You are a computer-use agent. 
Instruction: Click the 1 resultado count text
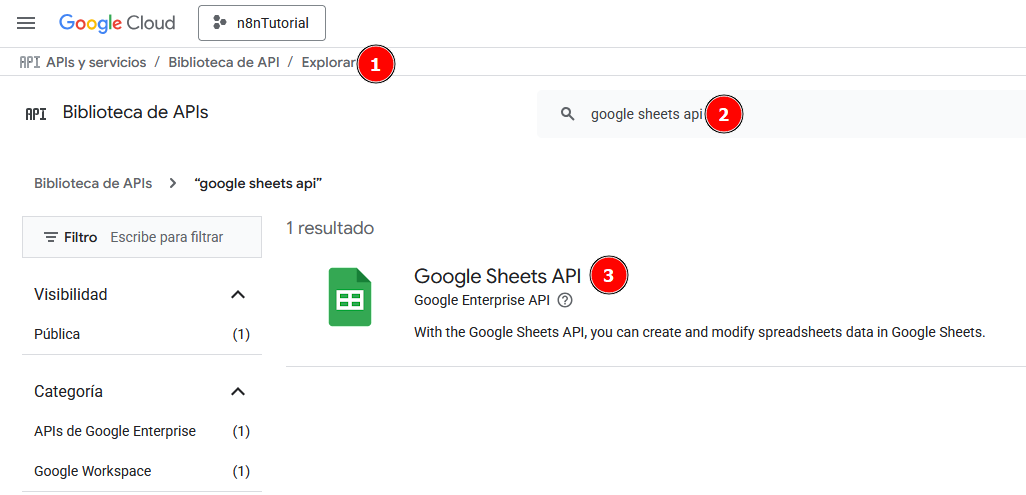click(x=330, y=229)
